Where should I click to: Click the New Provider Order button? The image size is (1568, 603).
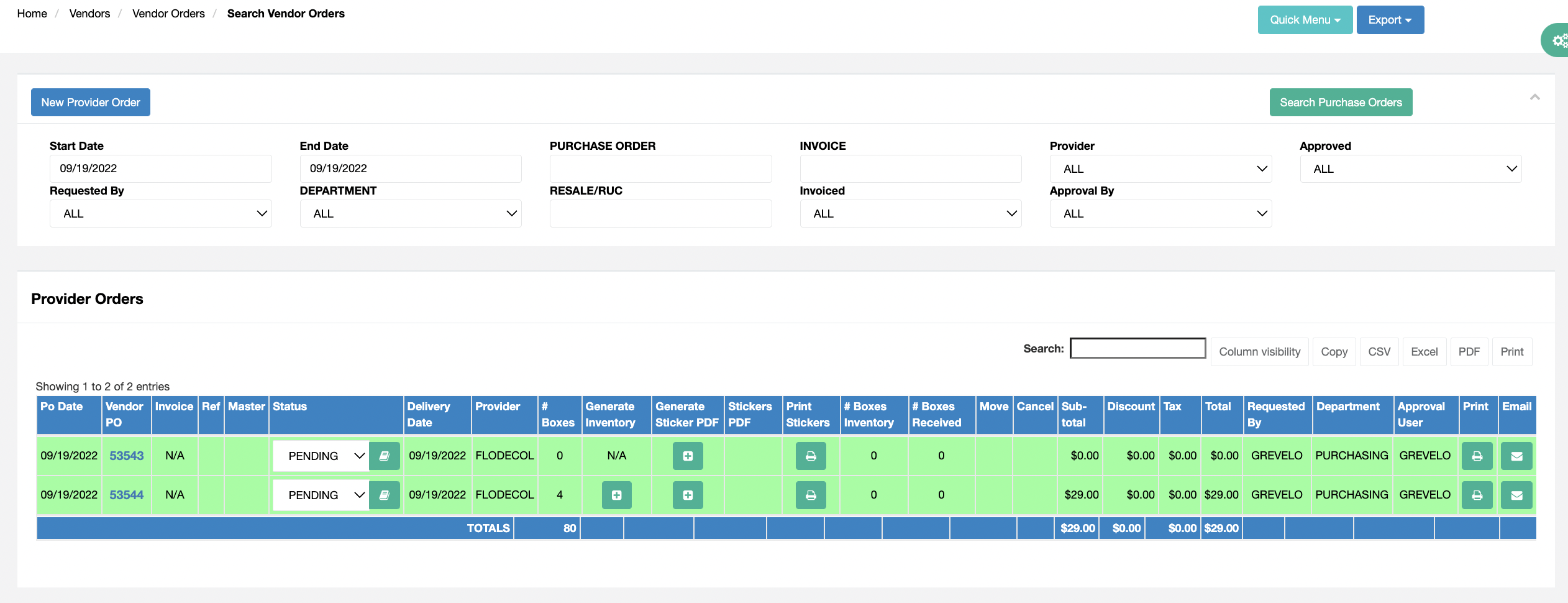coord(91,103)
